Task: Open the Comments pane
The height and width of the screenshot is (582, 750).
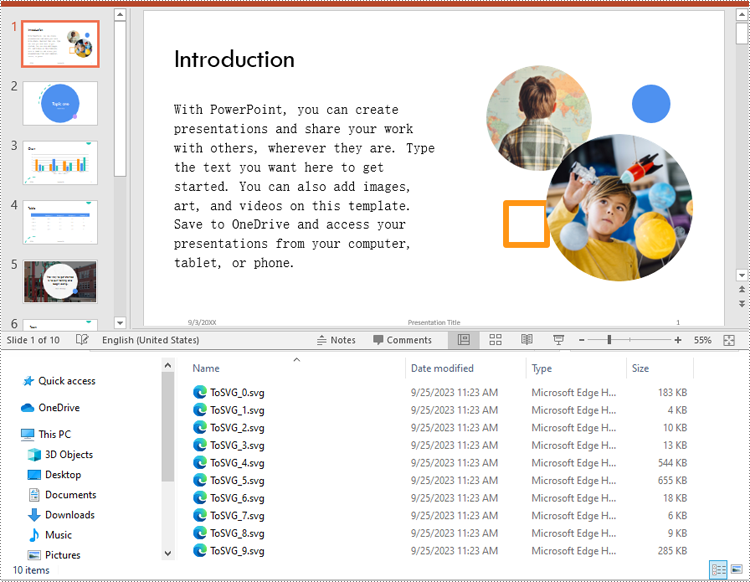Action: 402,340
